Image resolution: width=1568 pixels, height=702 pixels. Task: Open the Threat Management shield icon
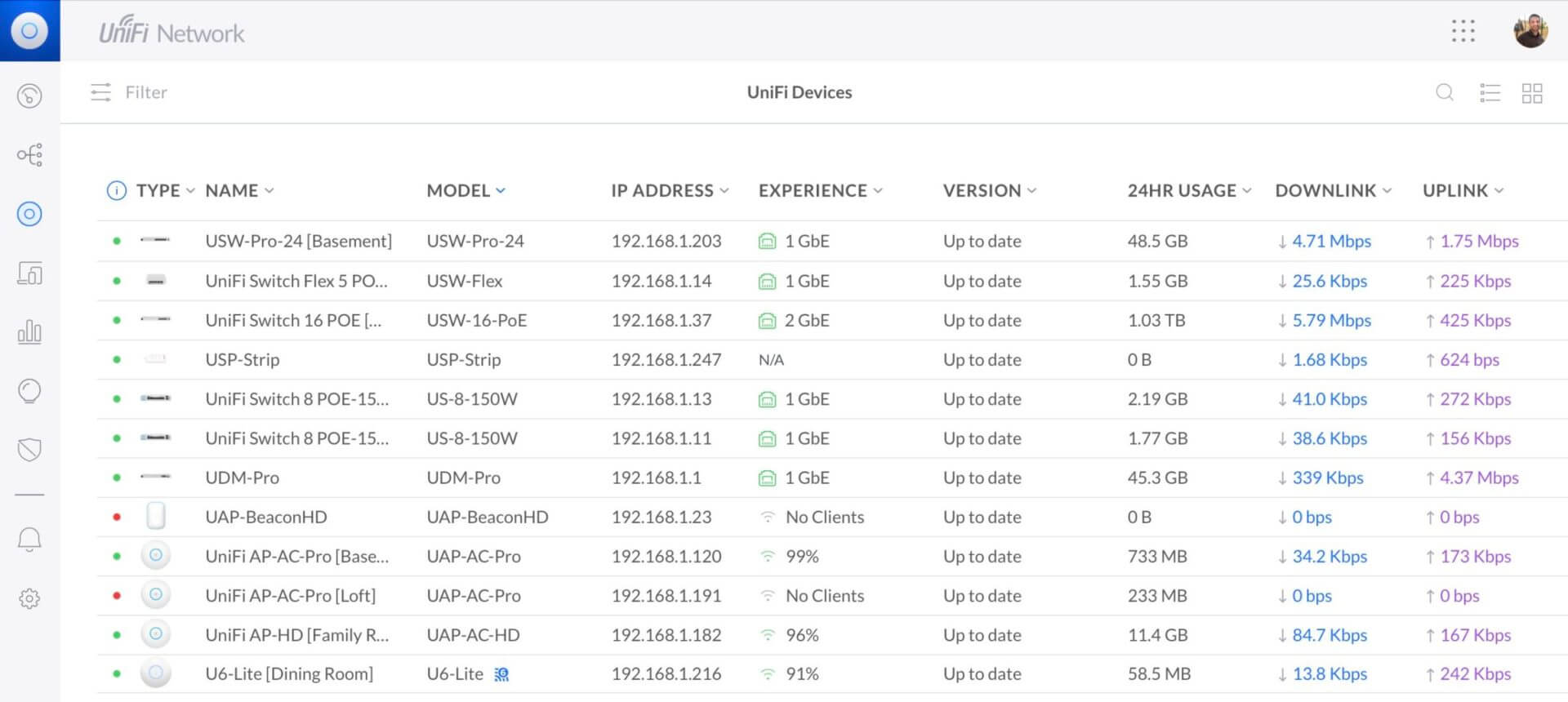[29, 449]
